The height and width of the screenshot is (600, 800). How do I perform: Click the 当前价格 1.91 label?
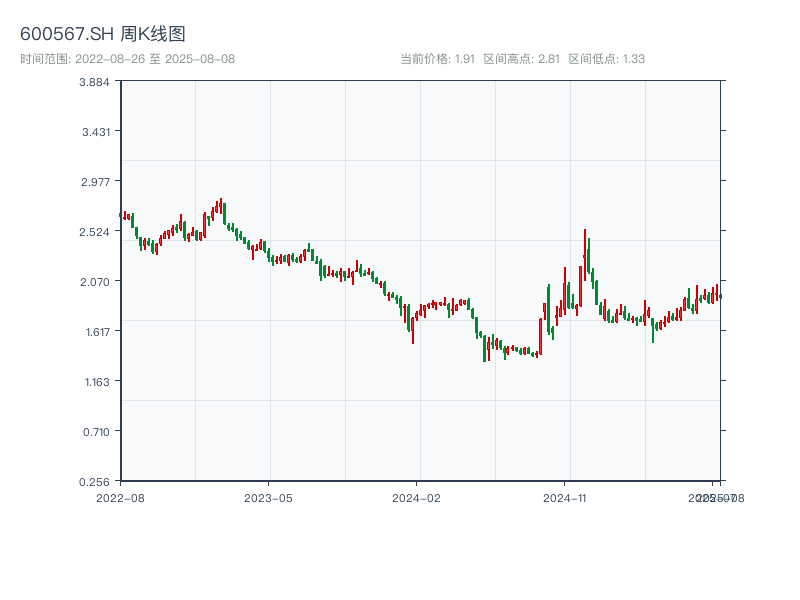(x=437, y=59)
